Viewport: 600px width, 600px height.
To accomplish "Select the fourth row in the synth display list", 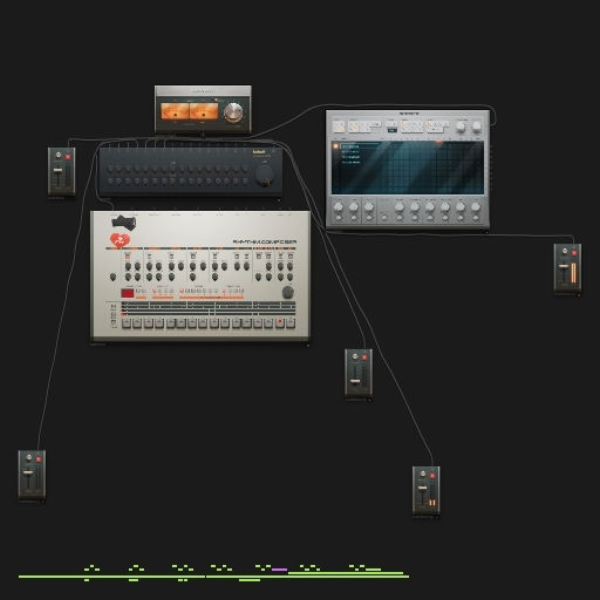I will [351, 162].
